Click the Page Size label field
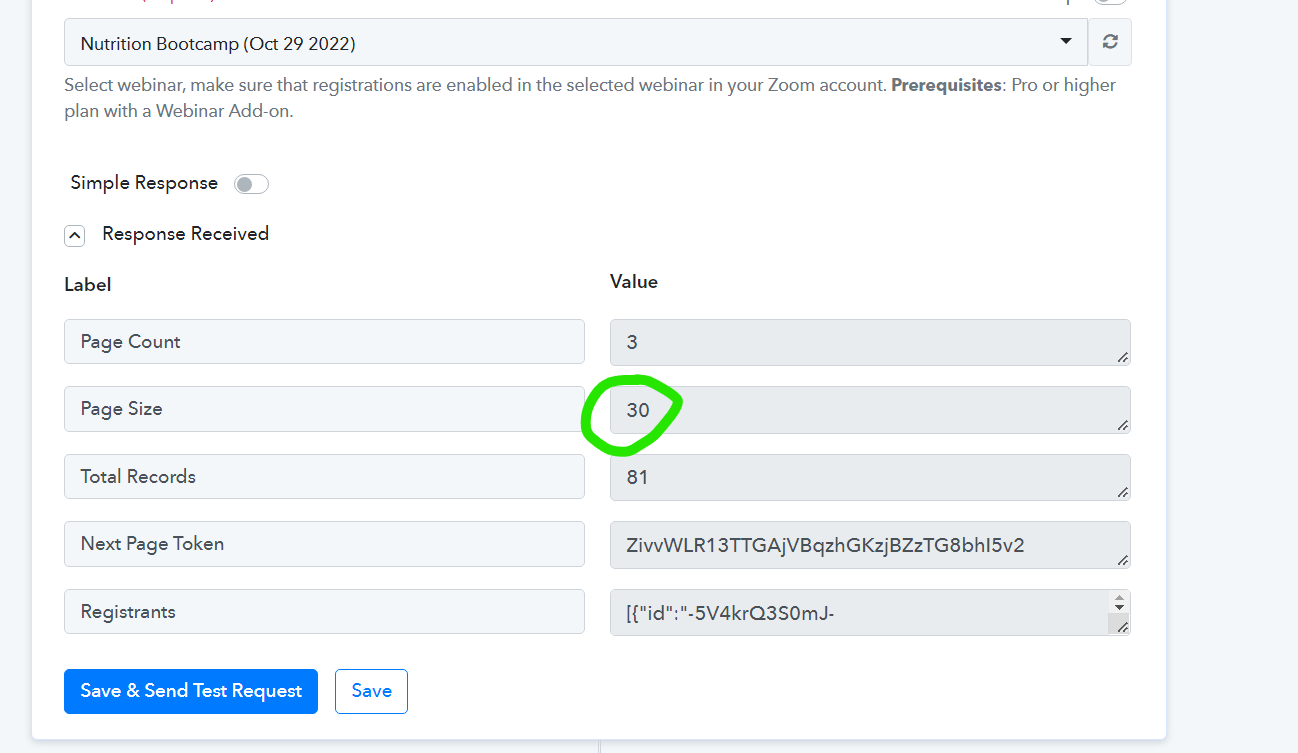The image size is (1298, 753). point(324,409)
